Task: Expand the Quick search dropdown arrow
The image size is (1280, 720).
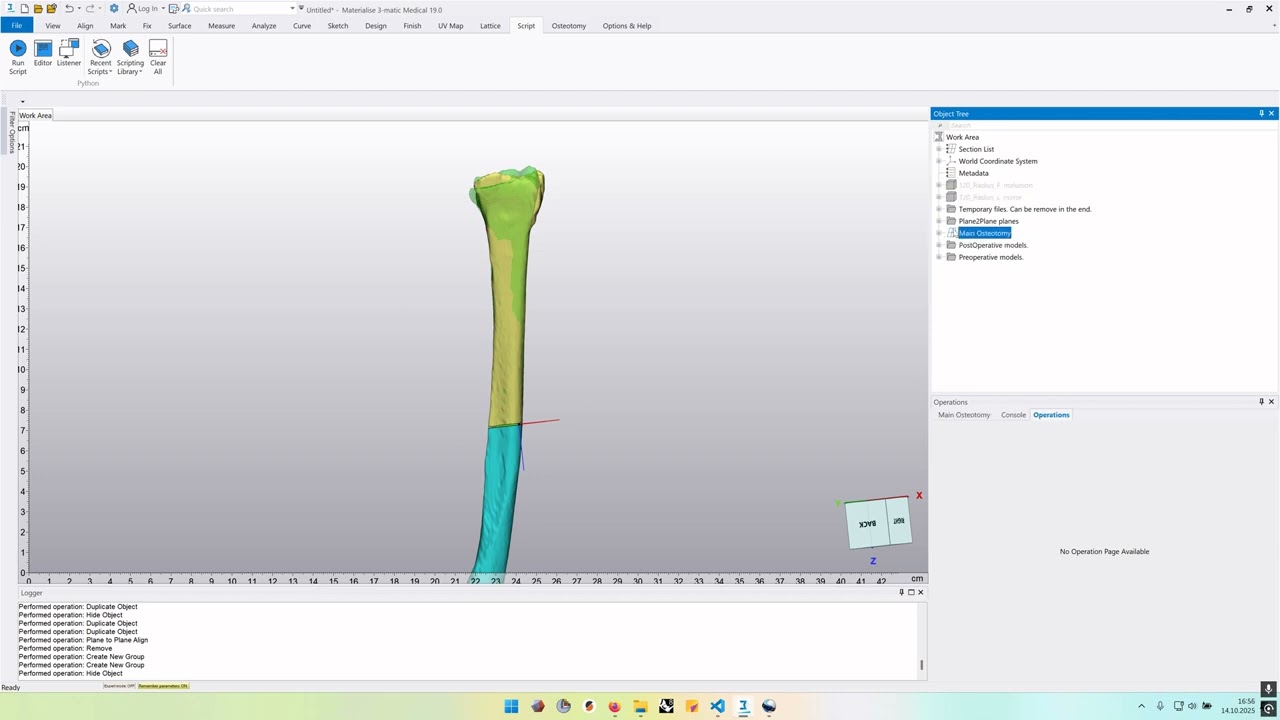Action: [292, 9]
